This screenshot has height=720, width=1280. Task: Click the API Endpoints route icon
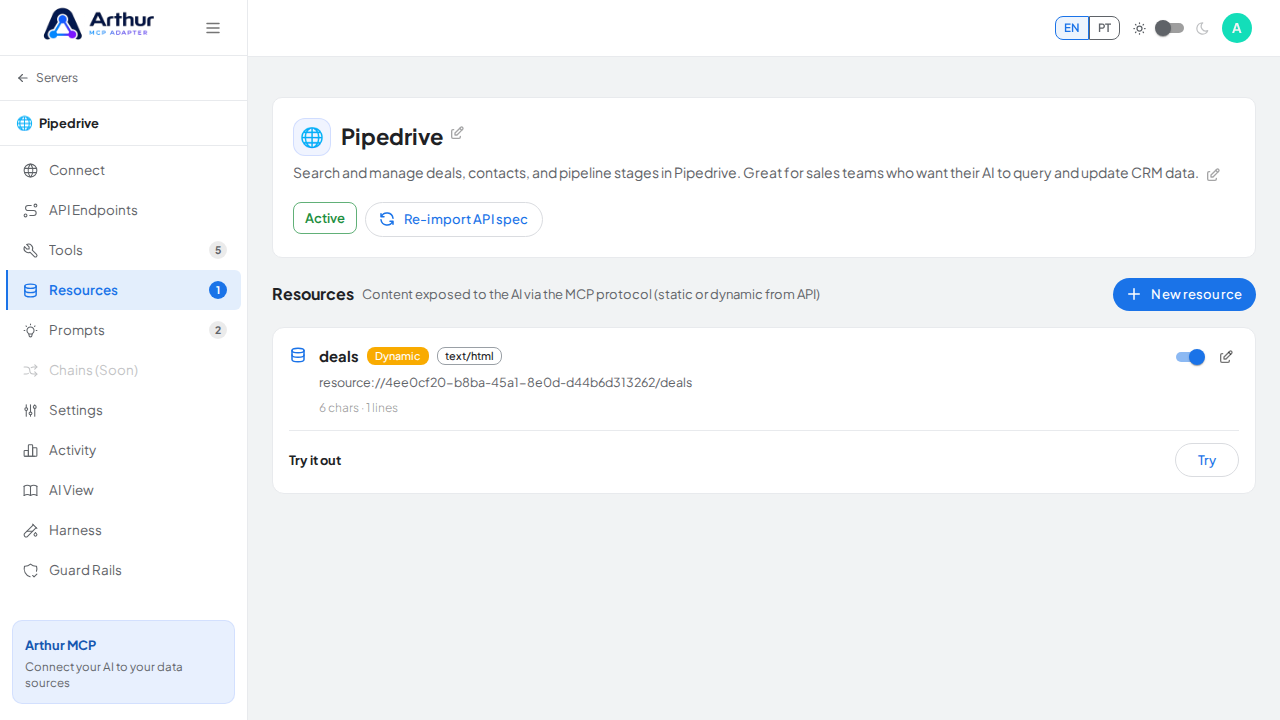point(31,210)
